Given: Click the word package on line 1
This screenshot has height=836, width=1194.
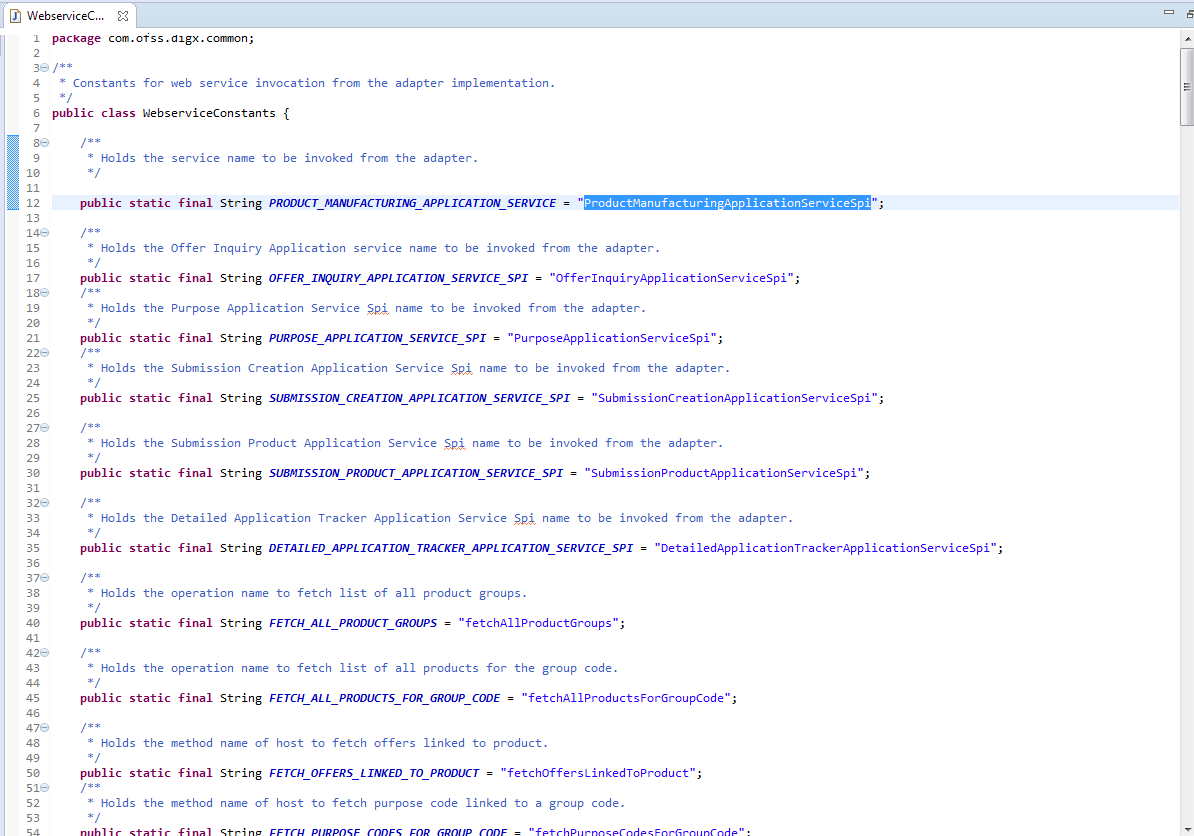Looking at the screenshot, I should coord(76,38).
